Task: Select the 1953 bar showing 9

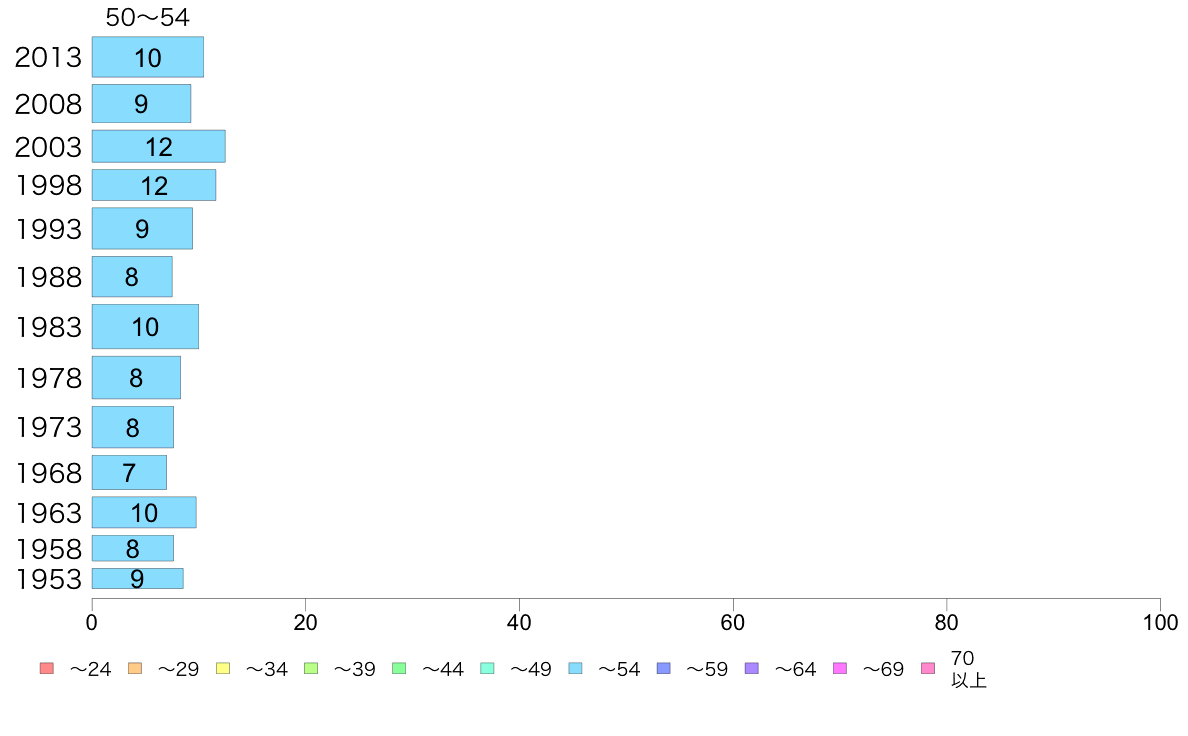Action: click(x=138, y=578)
